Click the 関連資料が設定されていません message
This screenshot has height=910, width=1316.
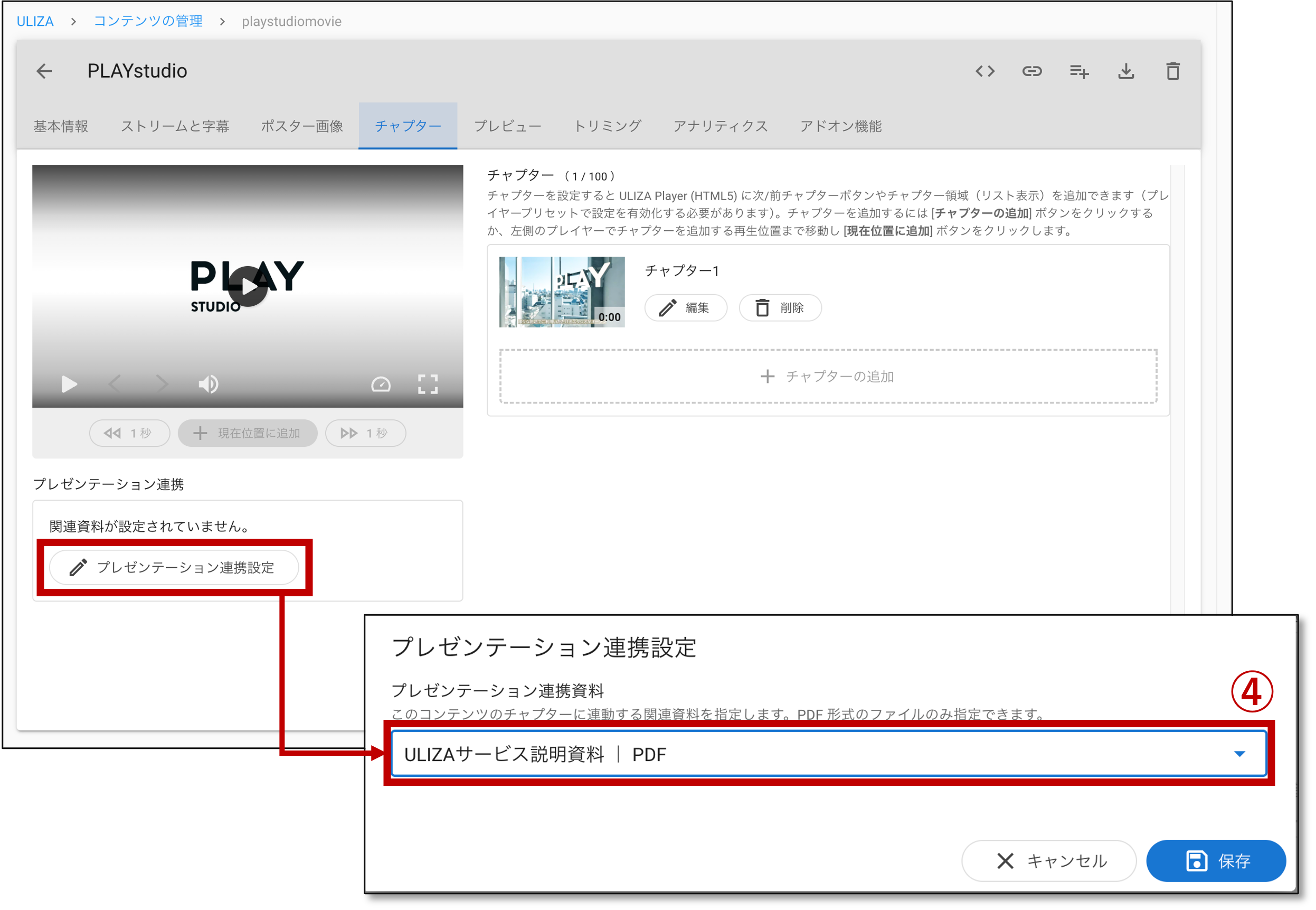coord(150,526)
